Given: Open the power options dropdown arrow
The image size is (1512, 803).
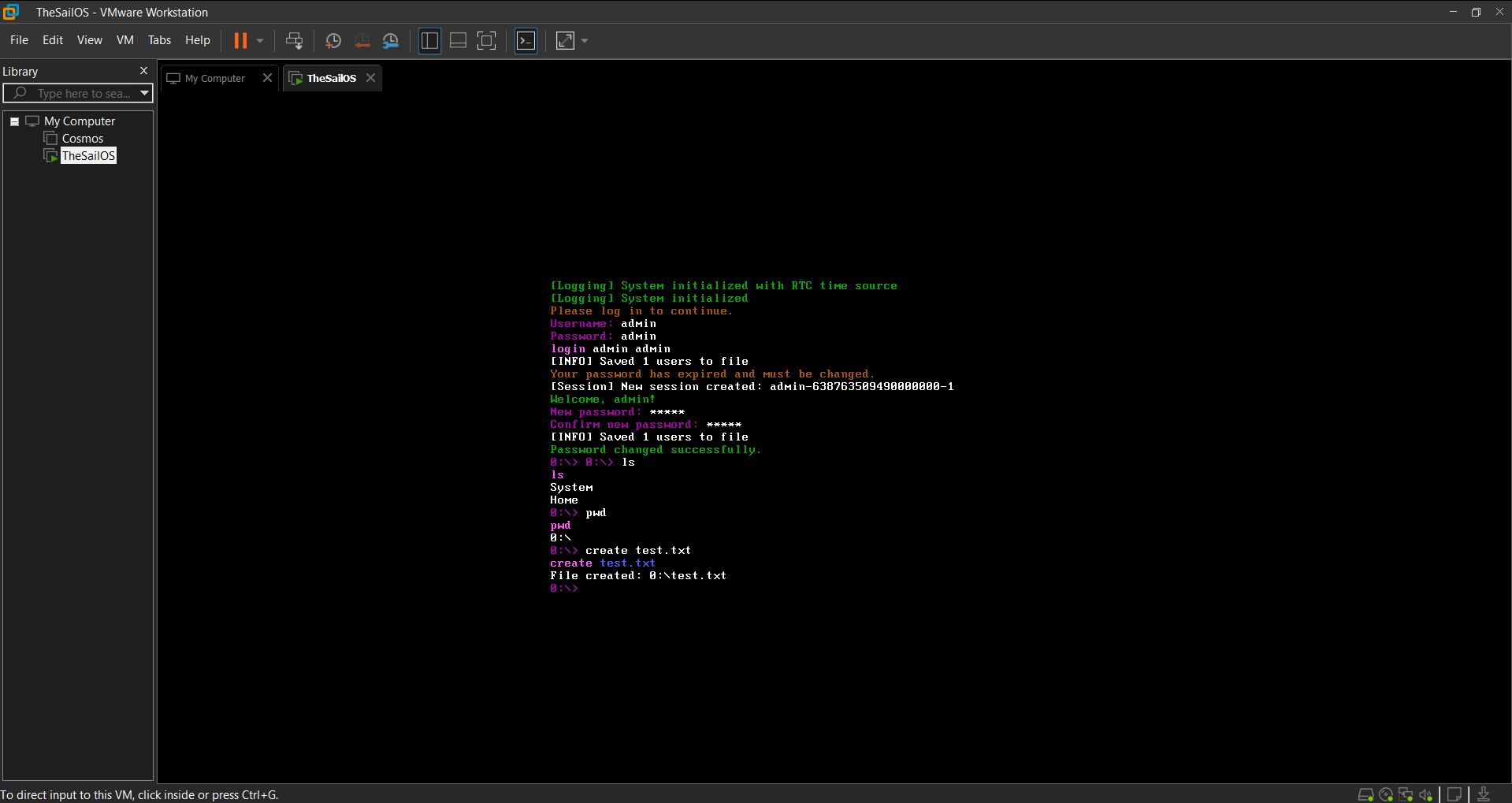Looking at the screenshot, I should [x=260, y=41].
